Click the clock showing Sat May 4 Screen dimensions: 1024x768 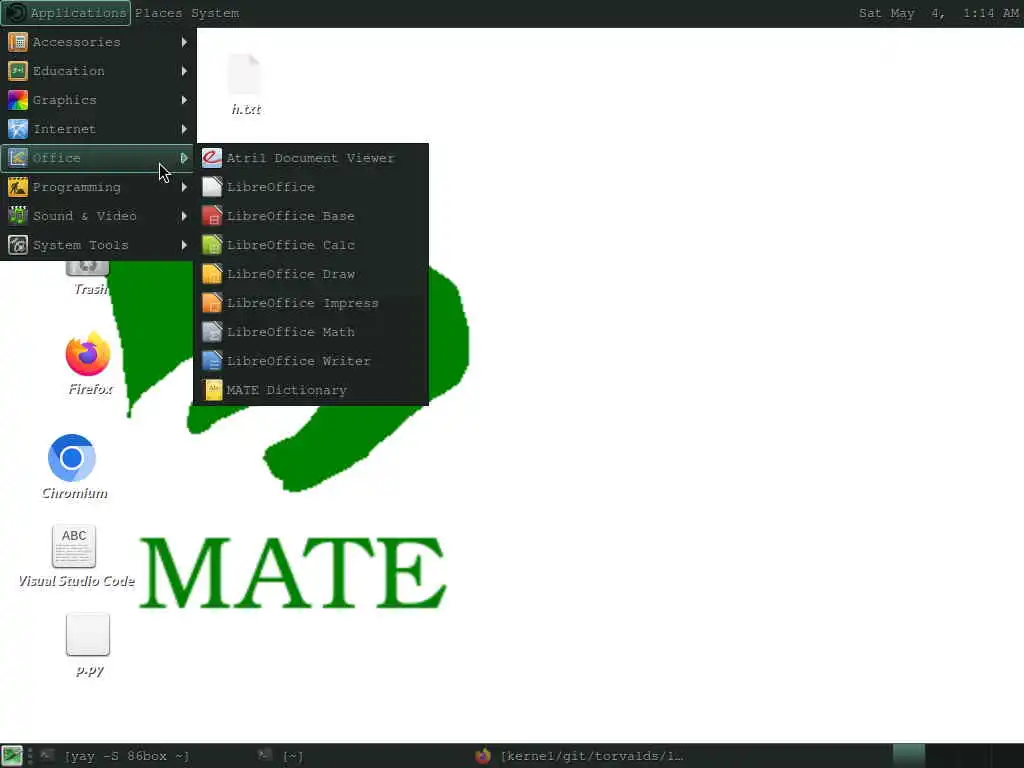click(x=938, y=13)
